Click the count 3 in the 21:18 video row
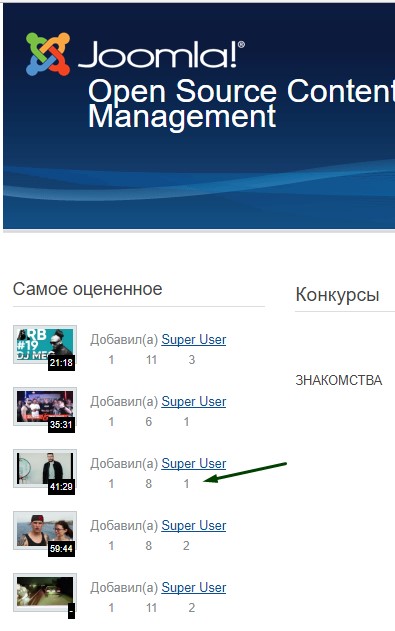 pos(192,360)
